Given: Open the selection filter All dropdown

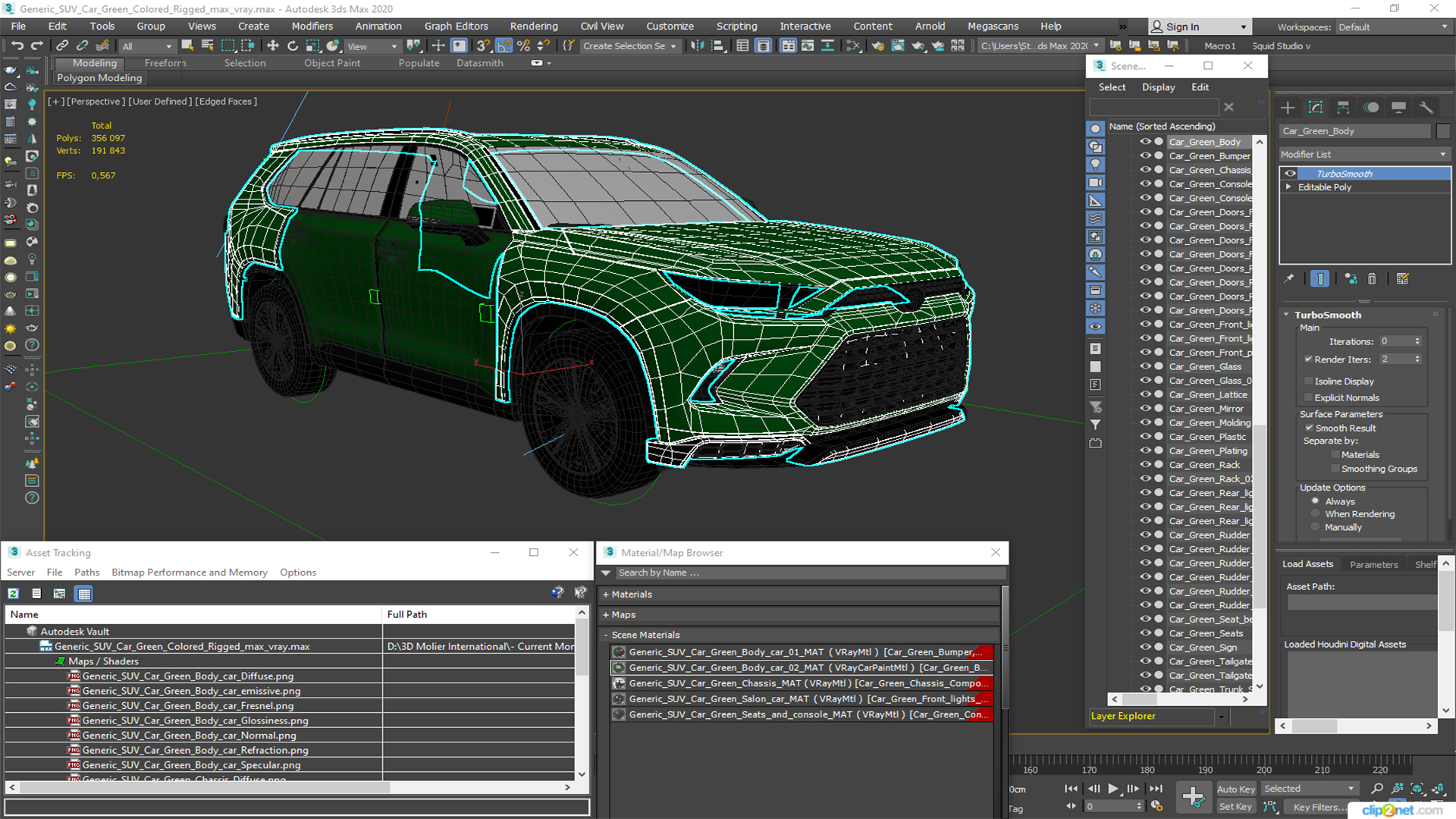Looking at the screenshot, I should pos(147,46).
